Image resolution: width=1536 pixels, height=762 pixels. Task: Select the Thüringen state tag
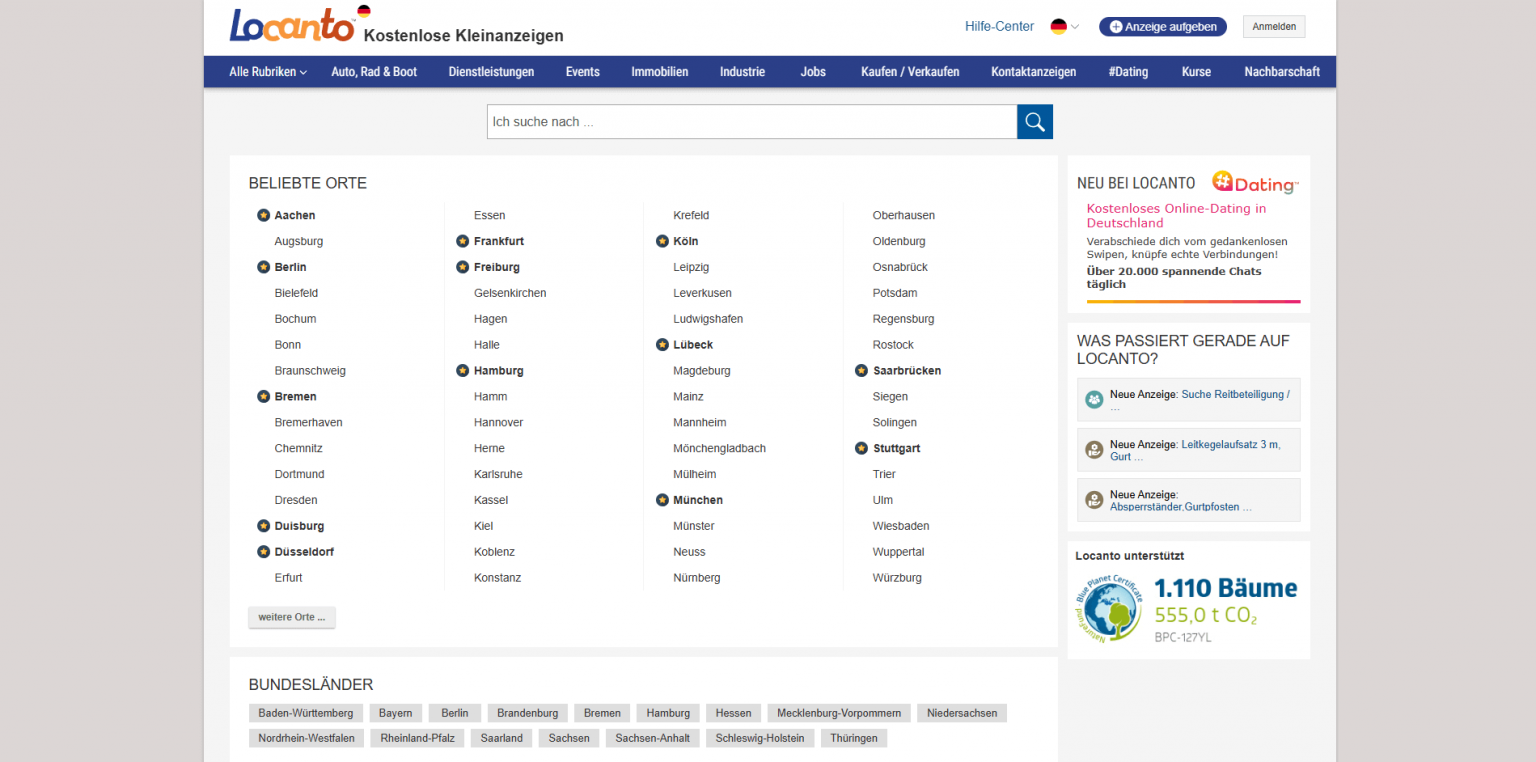coord(854,738)
